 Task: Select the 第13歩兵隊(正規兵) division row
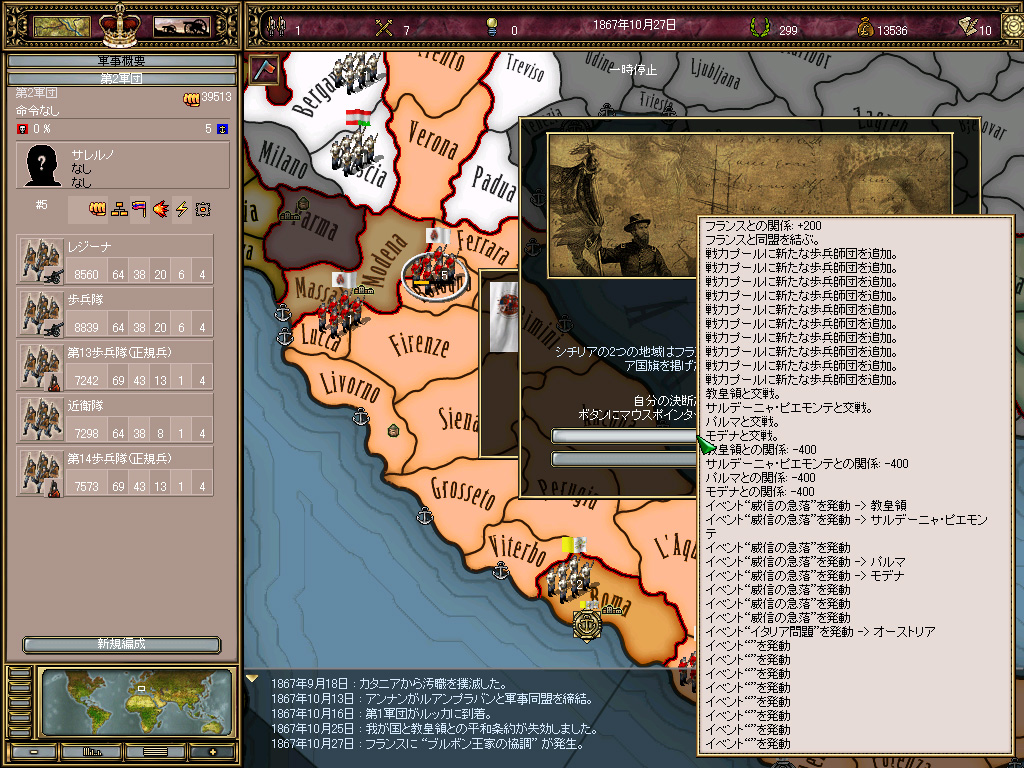(115, 366)
